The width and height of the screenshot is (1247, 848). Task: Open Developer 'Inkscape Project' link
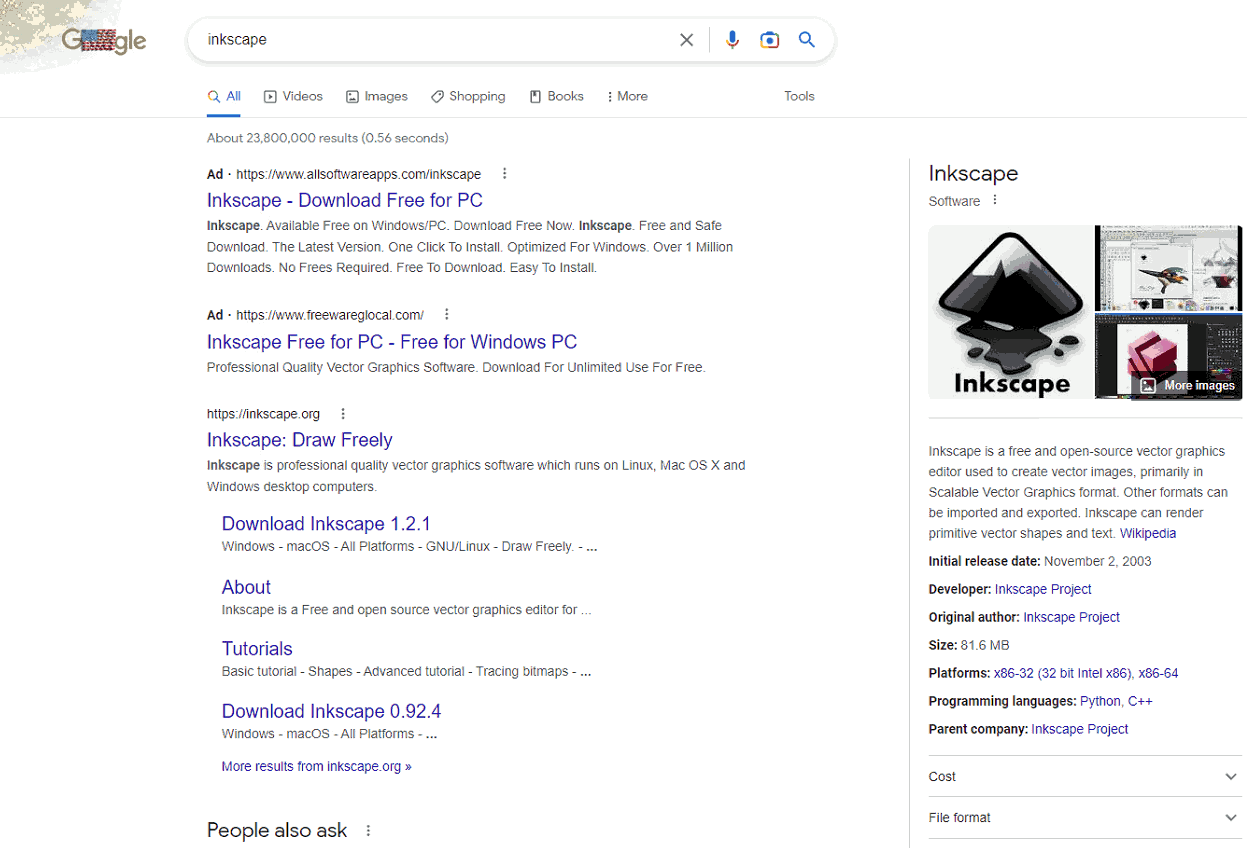[x=1043, y=589]
